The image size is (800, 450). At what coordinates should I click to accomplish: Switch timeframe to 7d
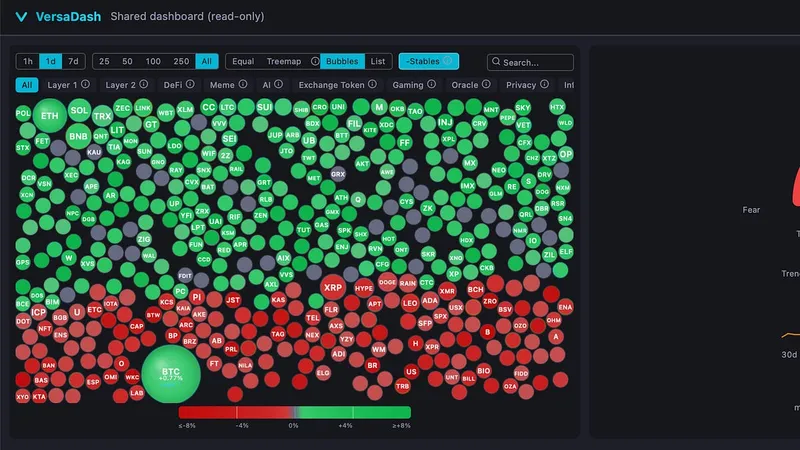coord(73,61)
